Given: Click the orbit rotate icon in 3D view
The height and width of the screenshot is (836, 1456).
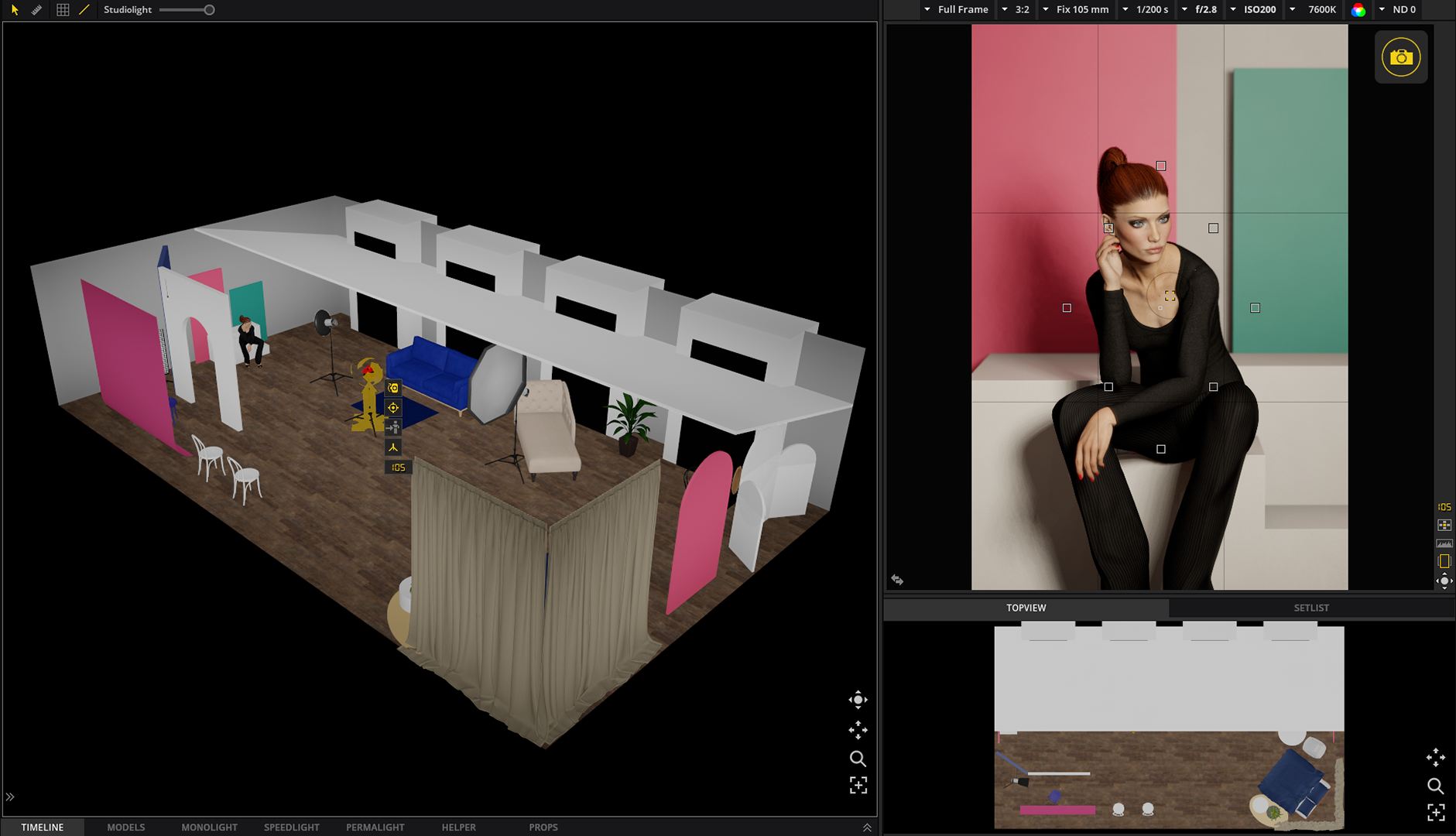Looking at the screenshot, I should click(x=858, y=700).
